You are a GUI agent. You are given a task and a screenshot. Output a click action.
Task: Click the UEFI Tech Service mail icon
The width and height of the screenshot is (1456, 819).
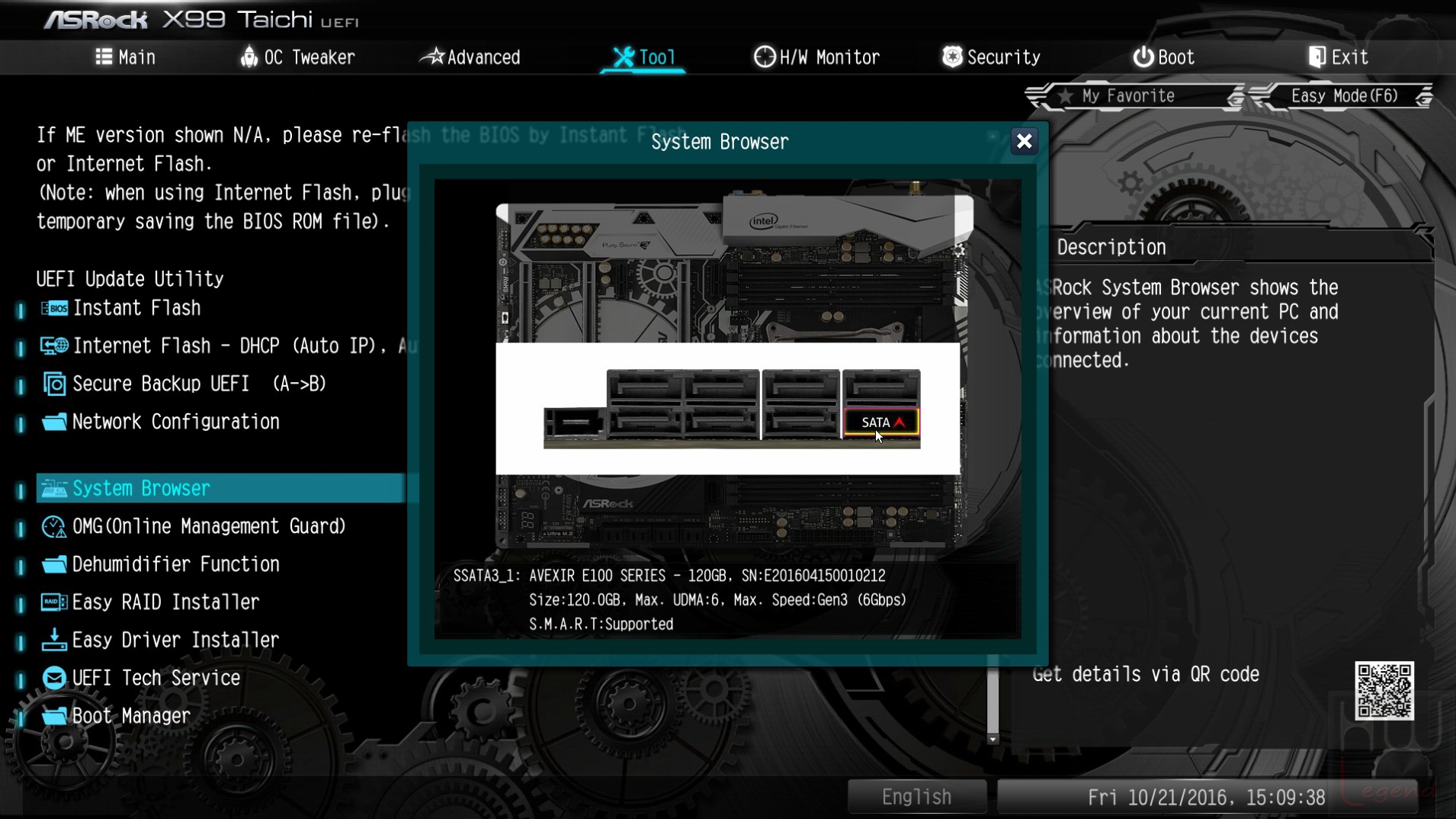click(x=54, y=678)
